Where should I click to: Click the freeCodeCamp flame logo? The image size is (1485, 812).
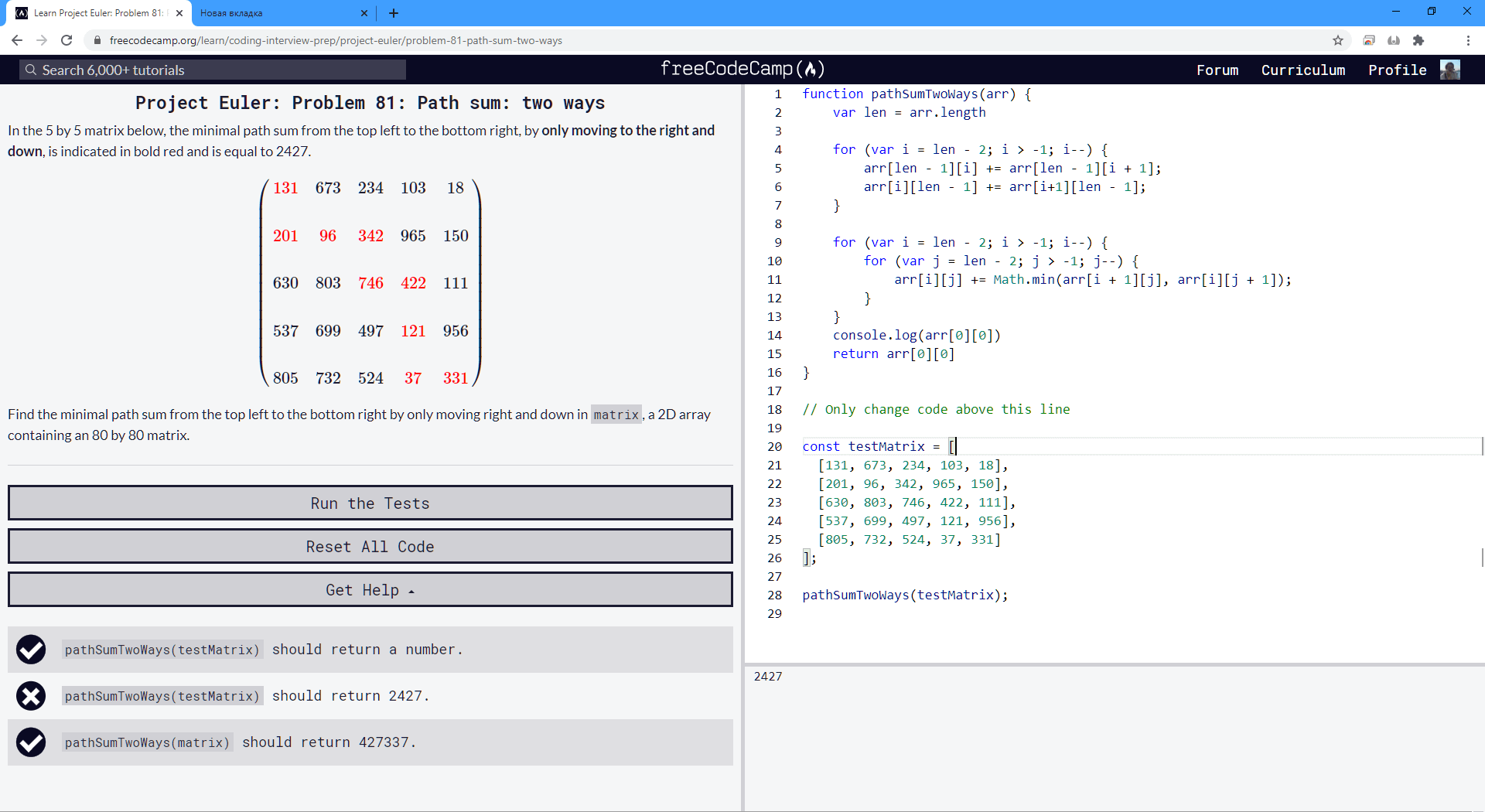[x=811, y=69]
